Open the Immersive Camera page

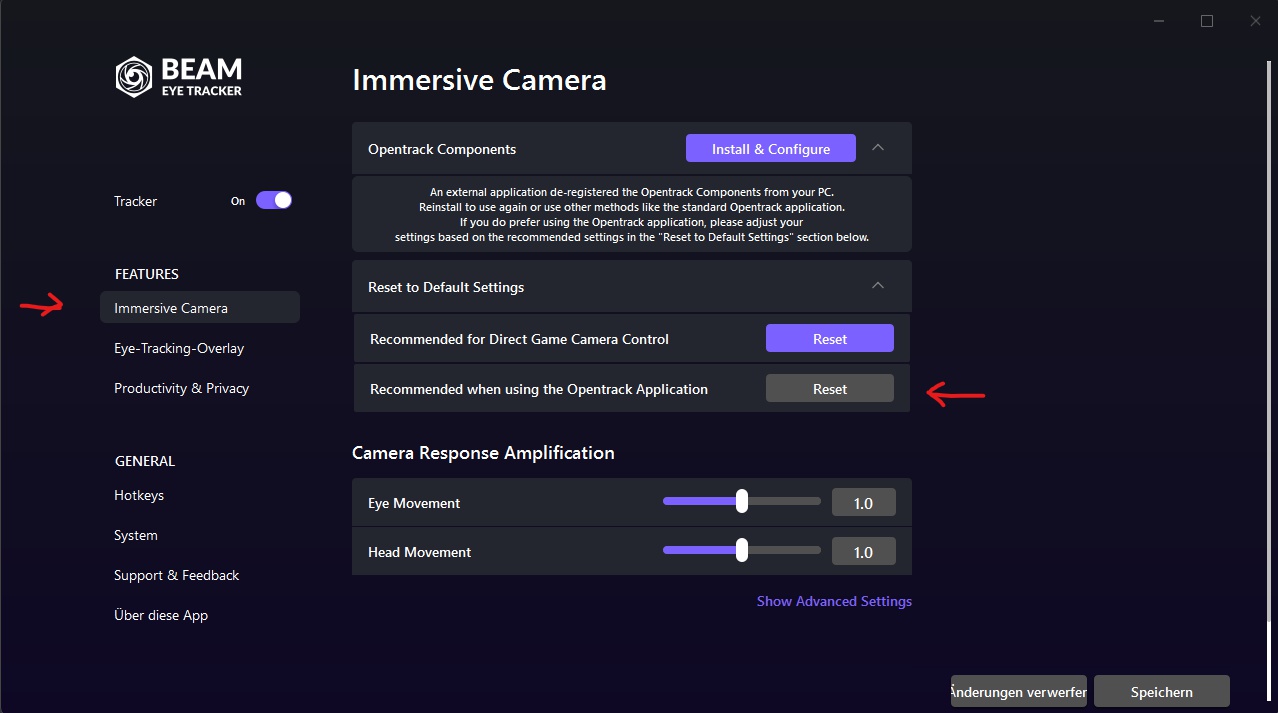pyautogui.click(x=171, y=308)
